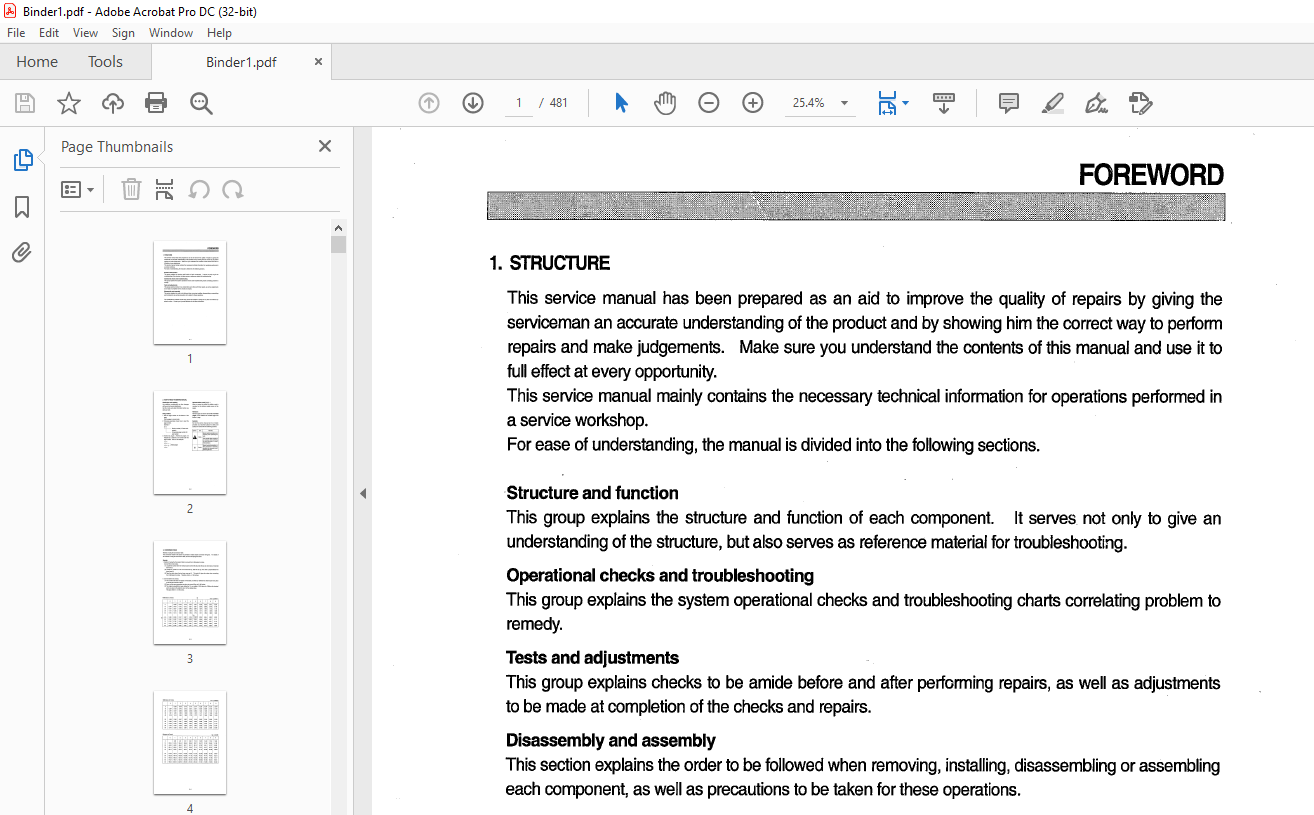Activate the Hand pan tool
This screenshot has height=815, width=1314.
pyautogui.click(x=665, y=103)
